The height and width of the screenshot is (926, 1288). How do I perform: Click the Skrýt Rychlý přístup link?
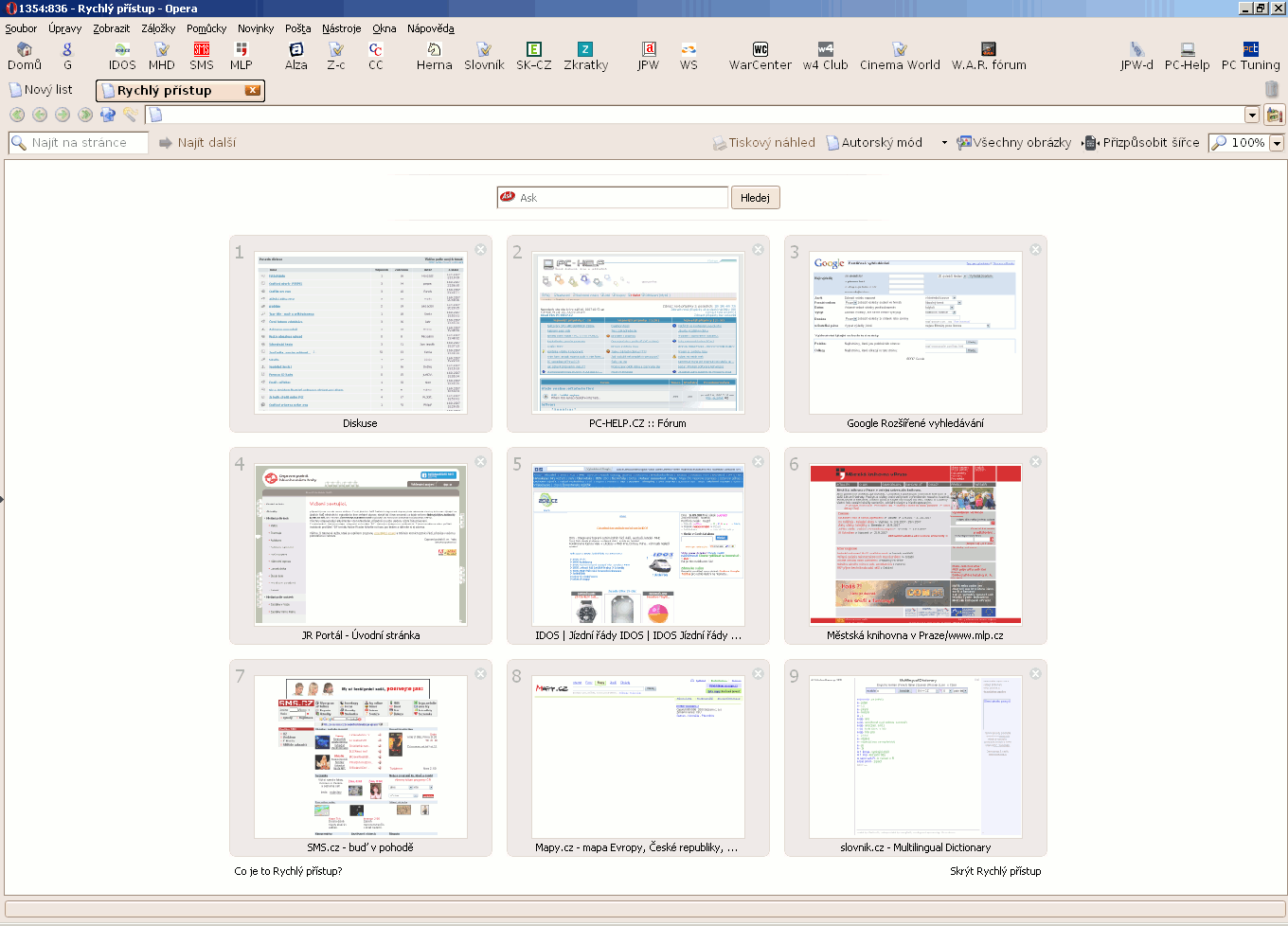[x=995, y=871]
